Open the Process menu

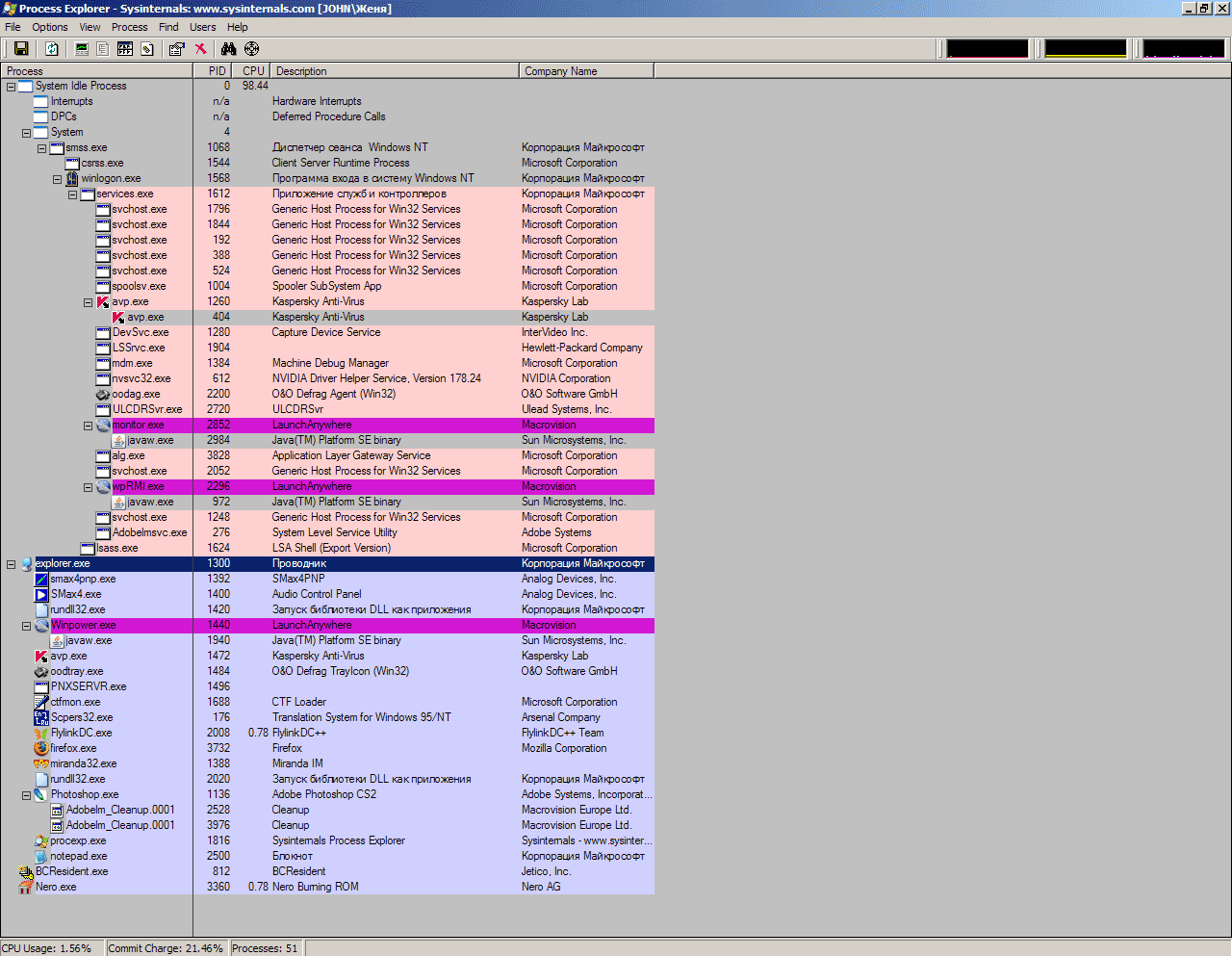(x=130, y=27)
